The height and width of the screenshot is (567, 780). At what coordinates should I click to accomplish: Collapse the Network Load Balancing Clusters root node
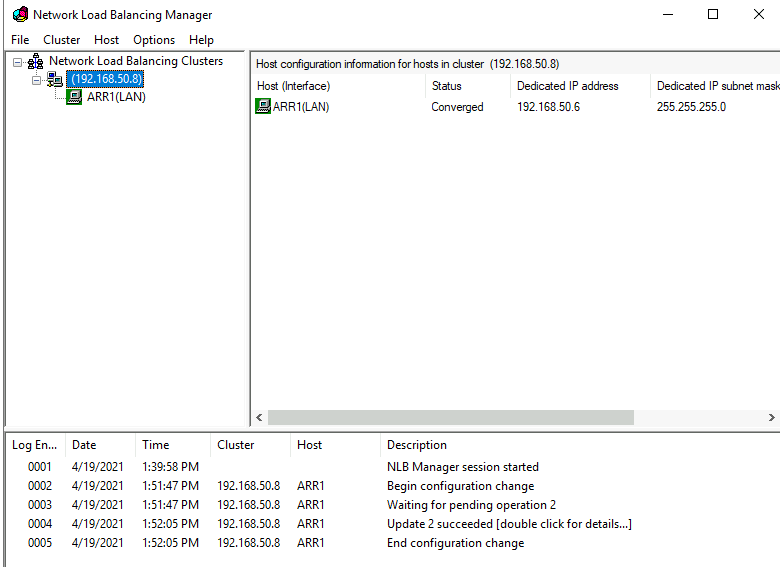[18, 62]
